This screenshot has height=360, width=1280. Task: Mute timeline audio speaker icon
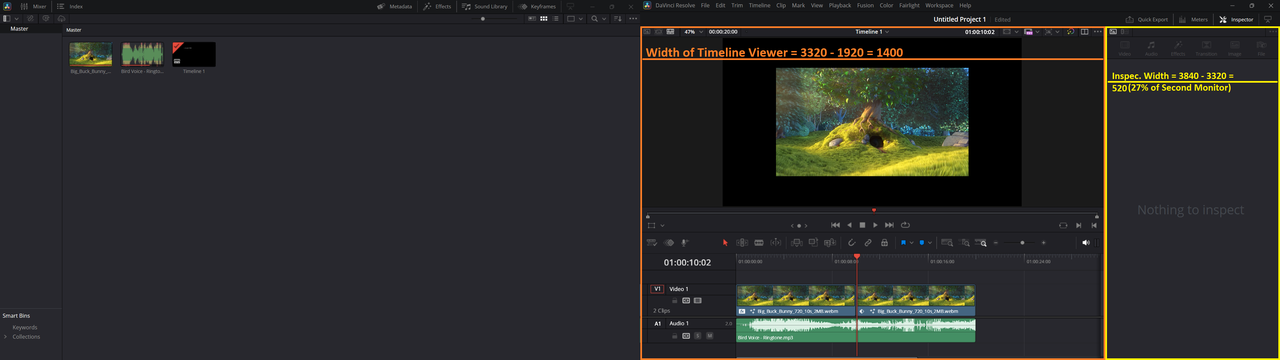click(x=1086, y=242)
